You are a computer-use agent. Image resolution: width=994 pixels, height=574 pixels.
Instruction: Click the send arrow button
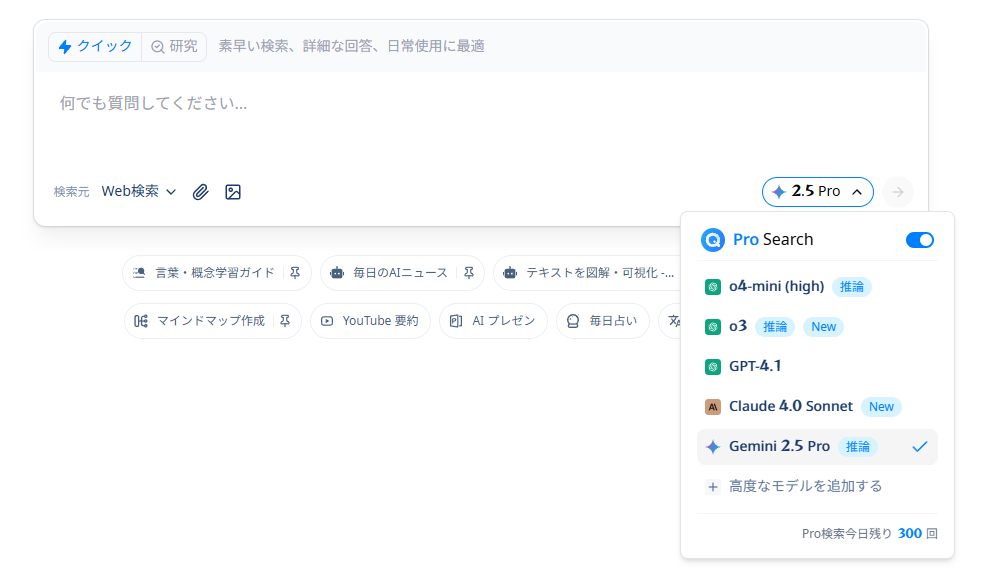pos(898,192)
